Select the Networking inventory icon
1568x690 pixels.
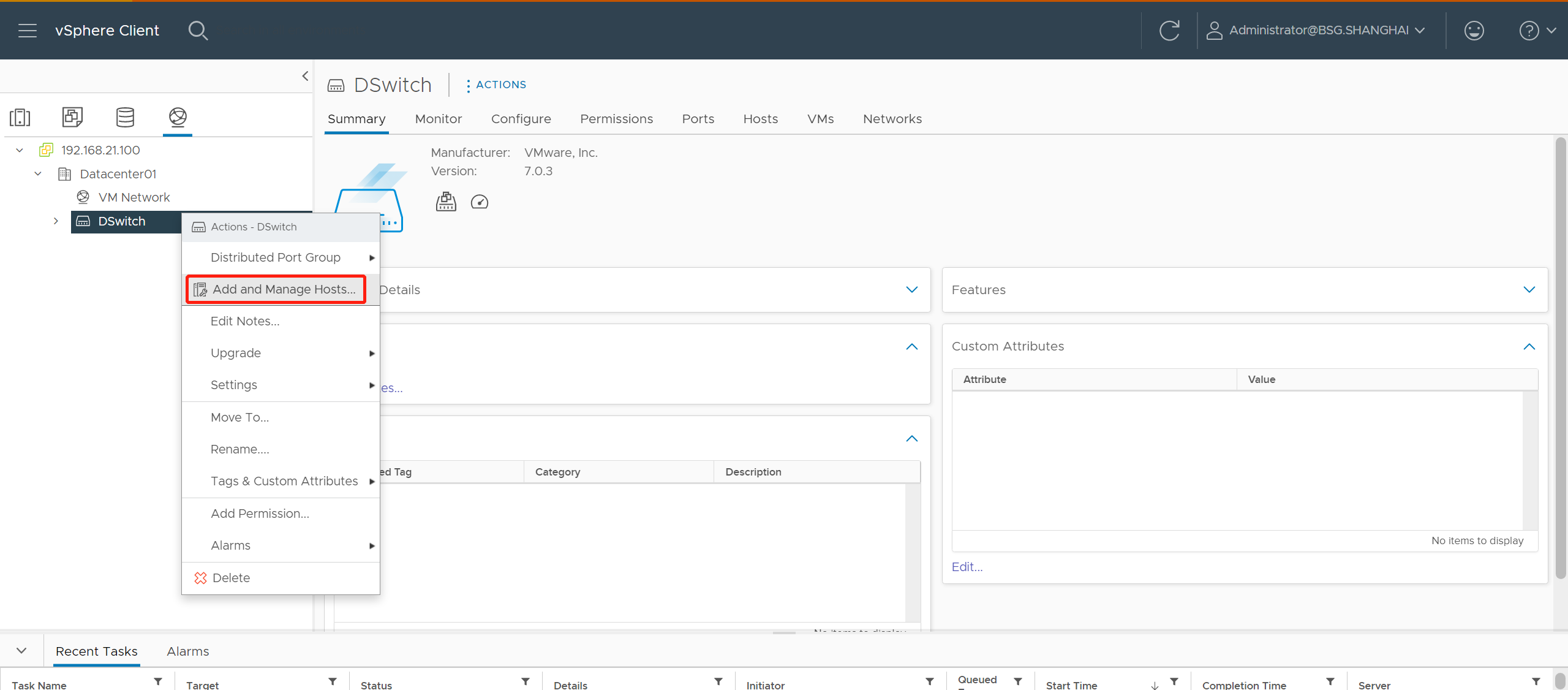[x=178, y=116]
